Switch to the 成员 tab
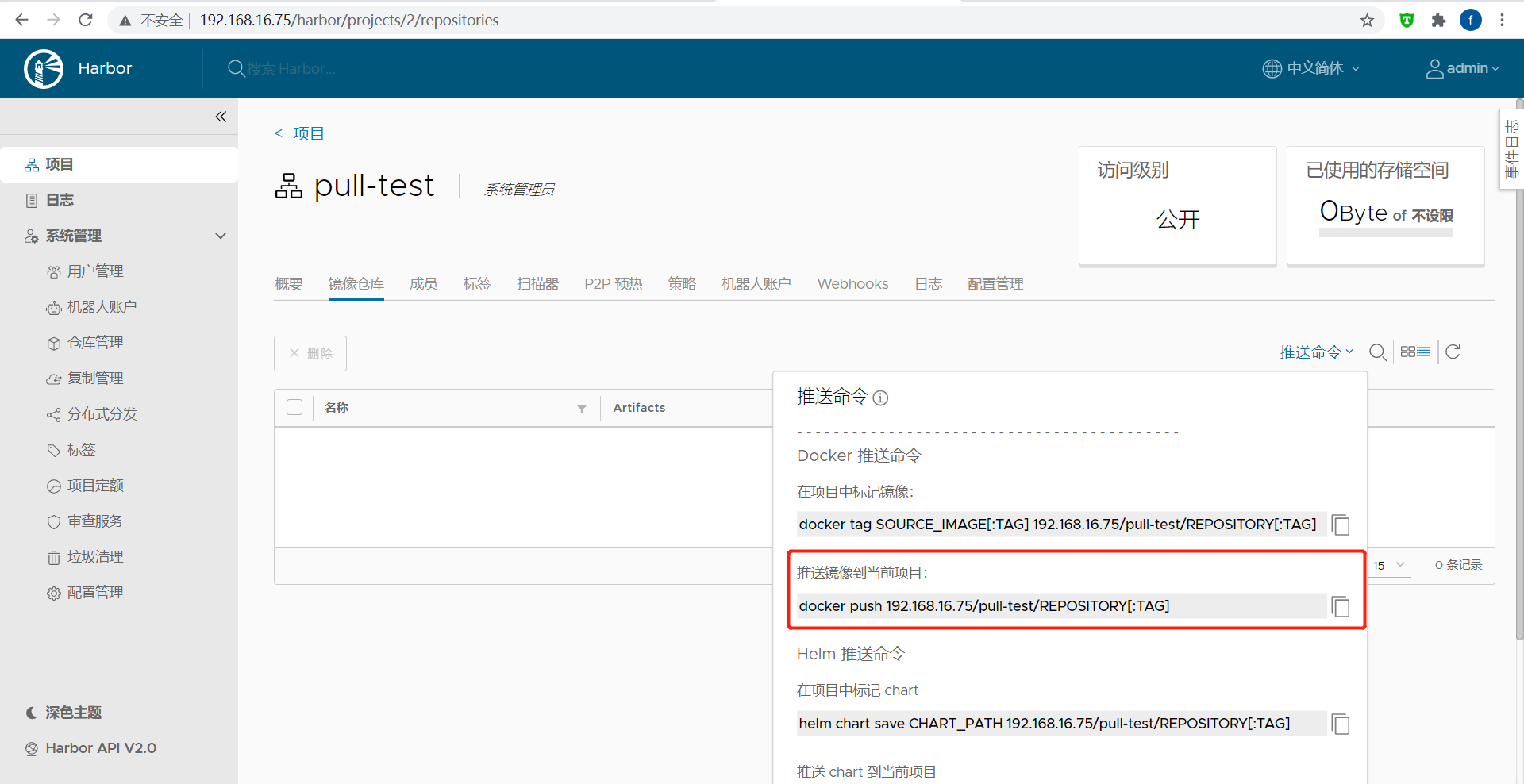This screenshot has height=784, width=1524. 424,284
